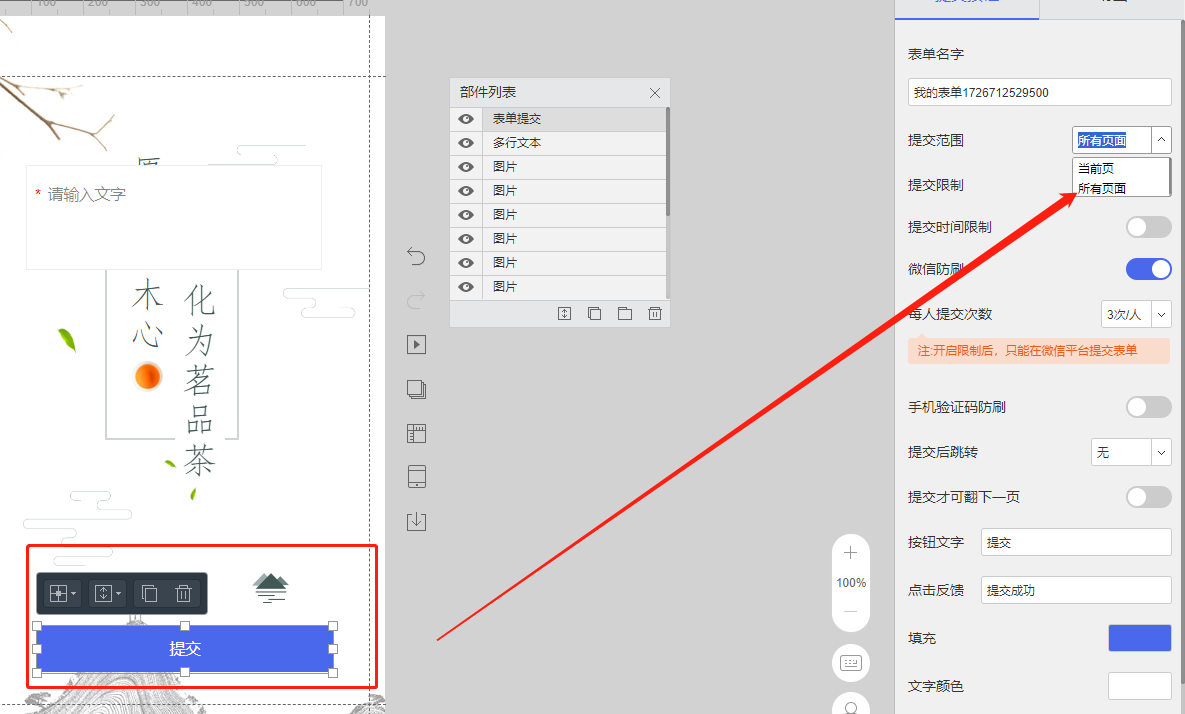Click the 部件列表 scrollbar

pos(668,162)
